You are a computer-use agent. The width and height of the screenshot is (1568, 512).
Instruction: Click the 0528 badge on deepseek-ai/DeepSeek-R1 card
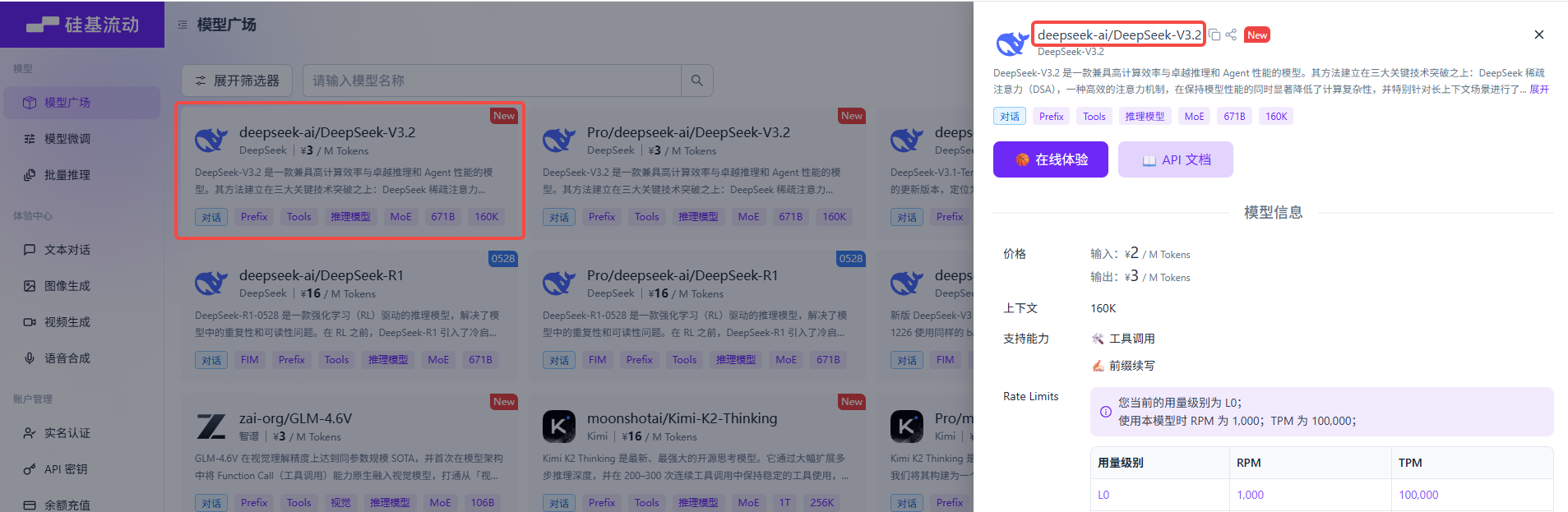[x=503, y=258]
